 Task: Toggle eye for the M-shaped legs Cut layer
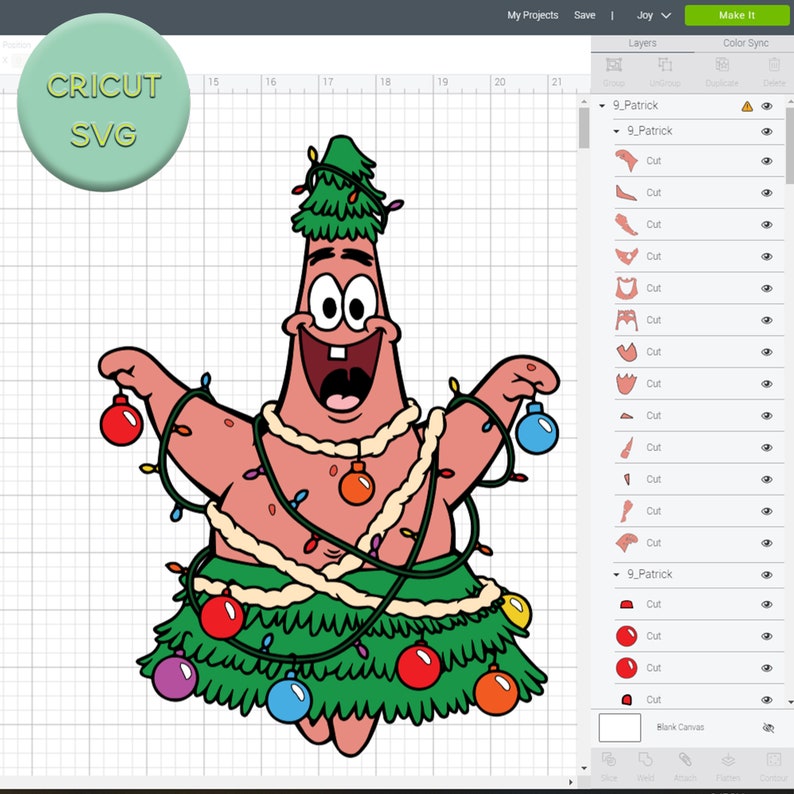[x=767, y=321]
